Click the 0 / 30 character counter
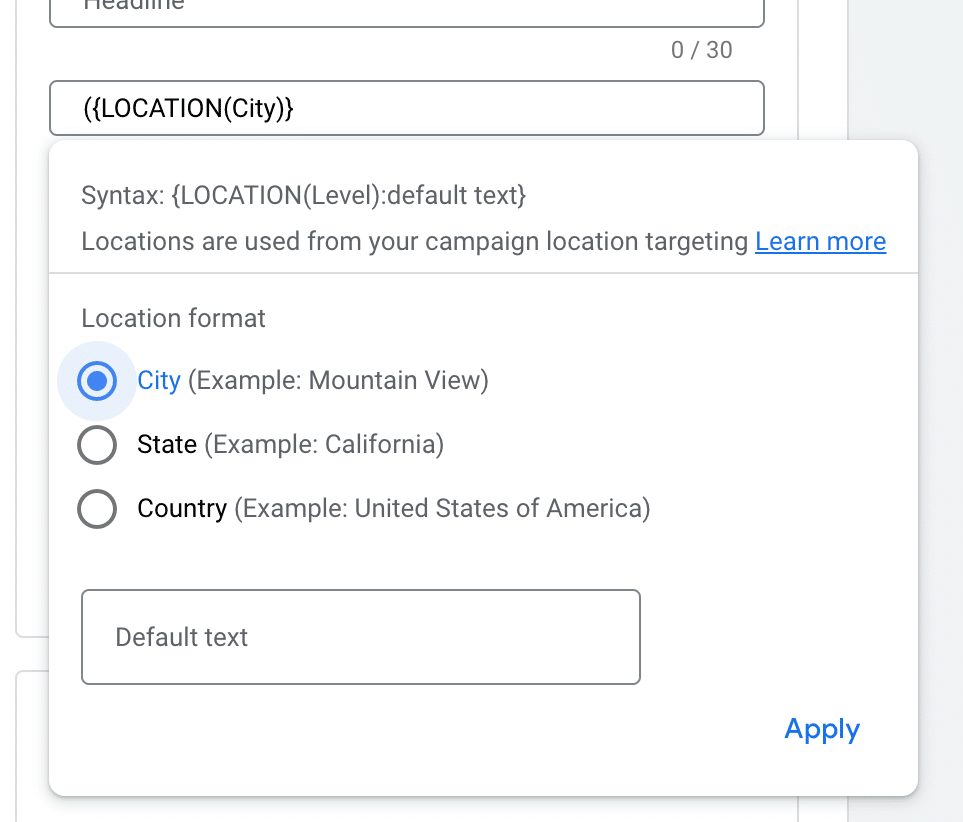 click(701, 50)
